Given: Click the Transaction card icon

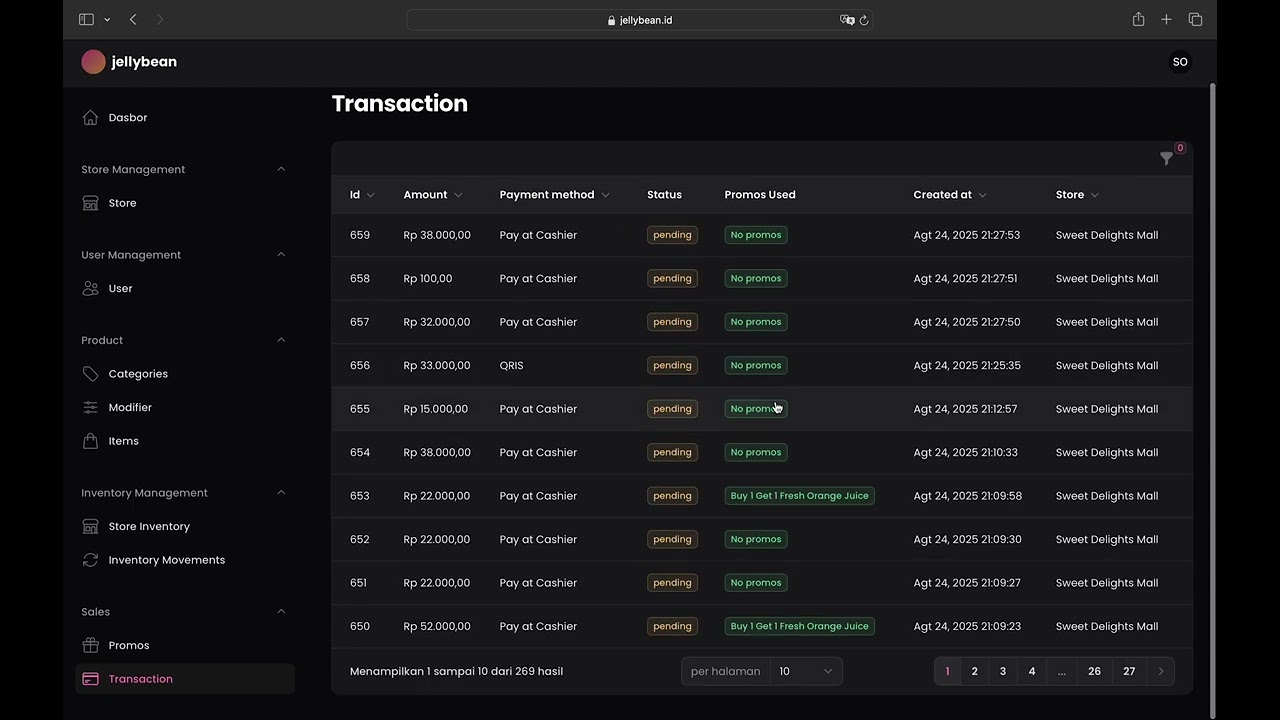Looking at the screenshot, I should coord(91,679).
